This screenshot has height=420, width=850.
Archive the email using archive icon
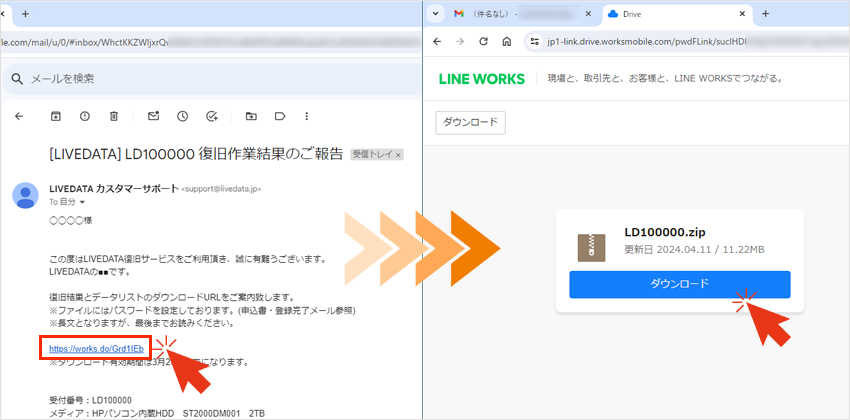[55, 116]
